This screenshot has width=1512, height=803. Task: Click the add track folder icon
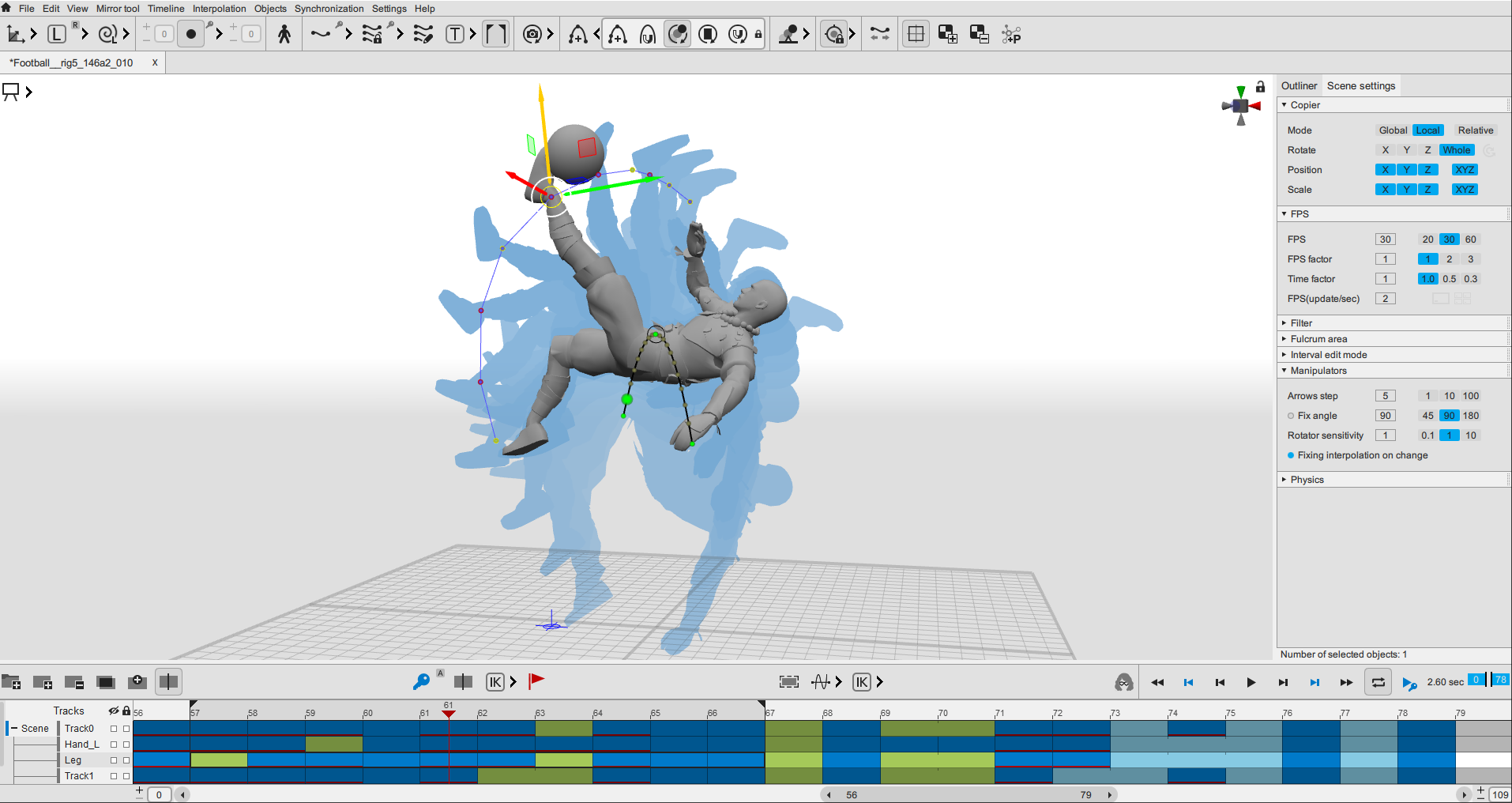pos(11,681)
